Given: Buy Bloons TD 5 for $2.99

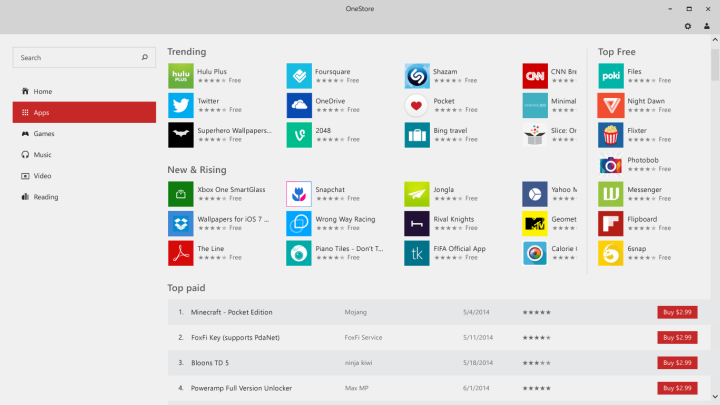Looking at the screenshot, I should (x=677, y=363).
